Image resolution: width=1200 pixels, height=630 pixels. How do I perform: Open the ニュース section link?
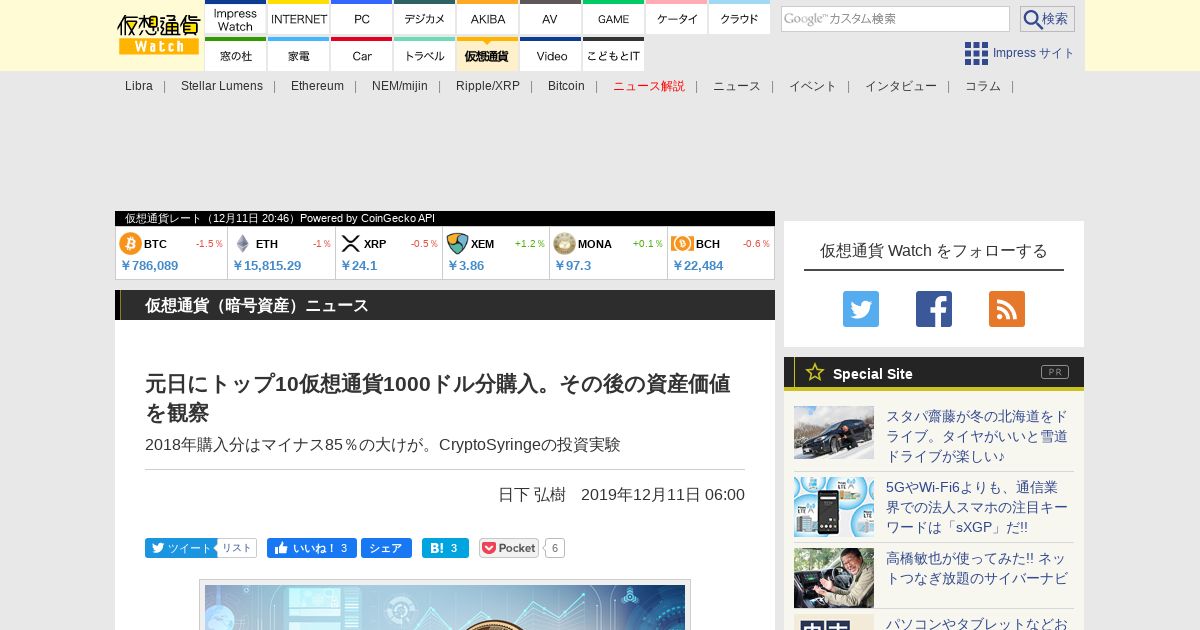pos(737,86)
